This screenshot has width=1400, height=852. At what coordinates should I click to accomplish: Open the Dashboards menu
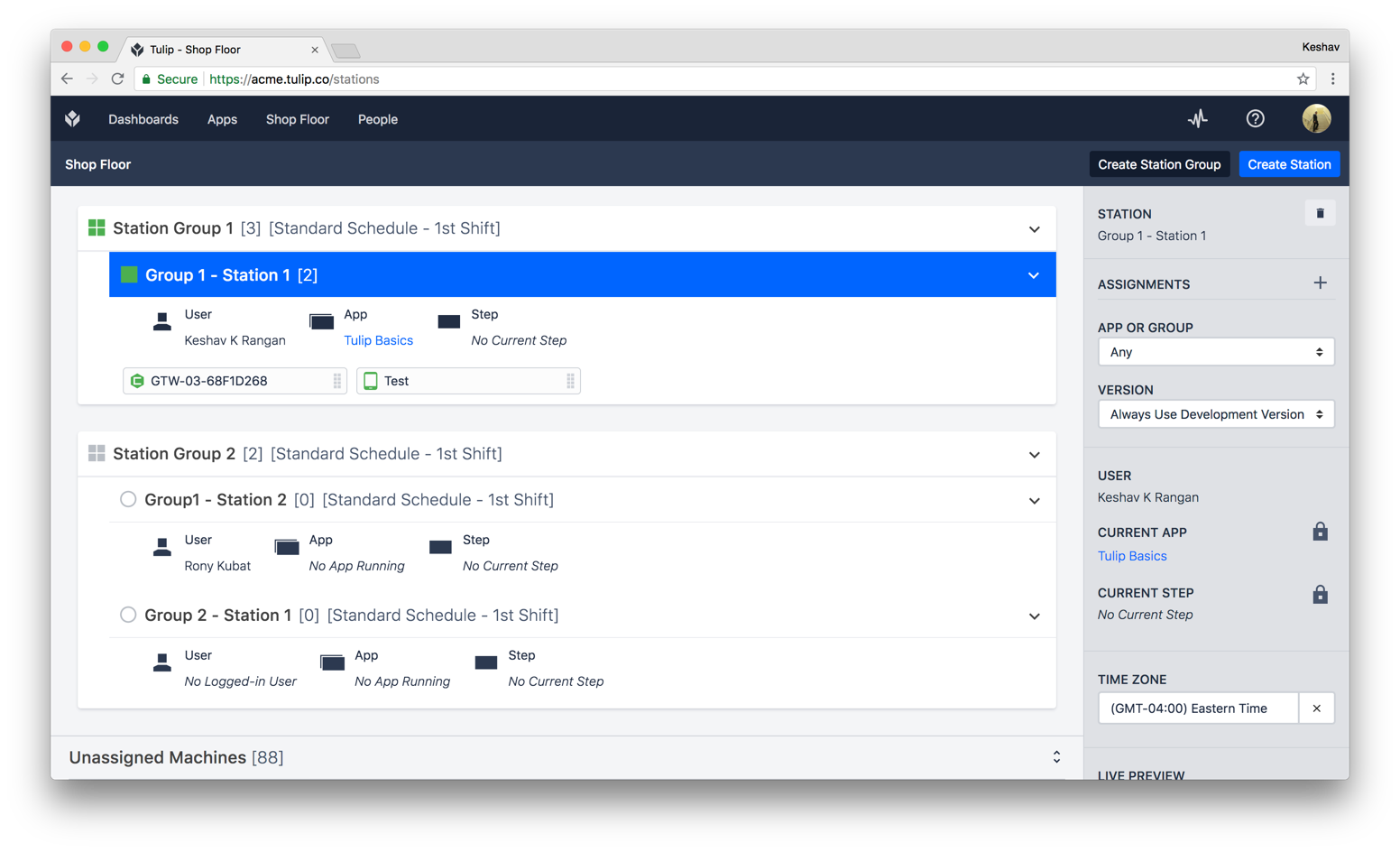point(143,119)
